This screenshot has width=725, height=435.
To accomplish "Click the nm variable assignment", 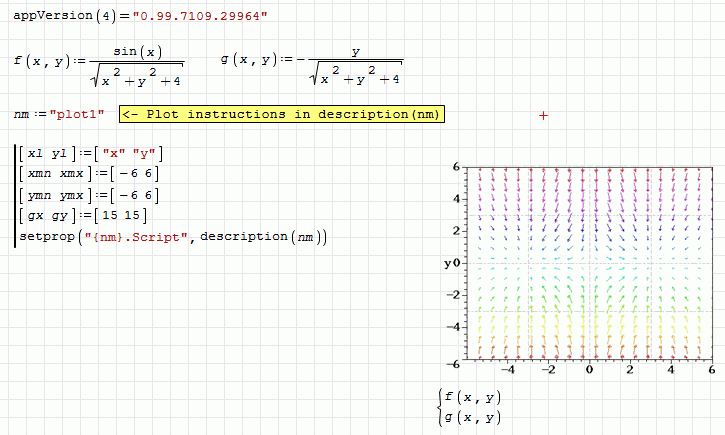I will [21, 115].
